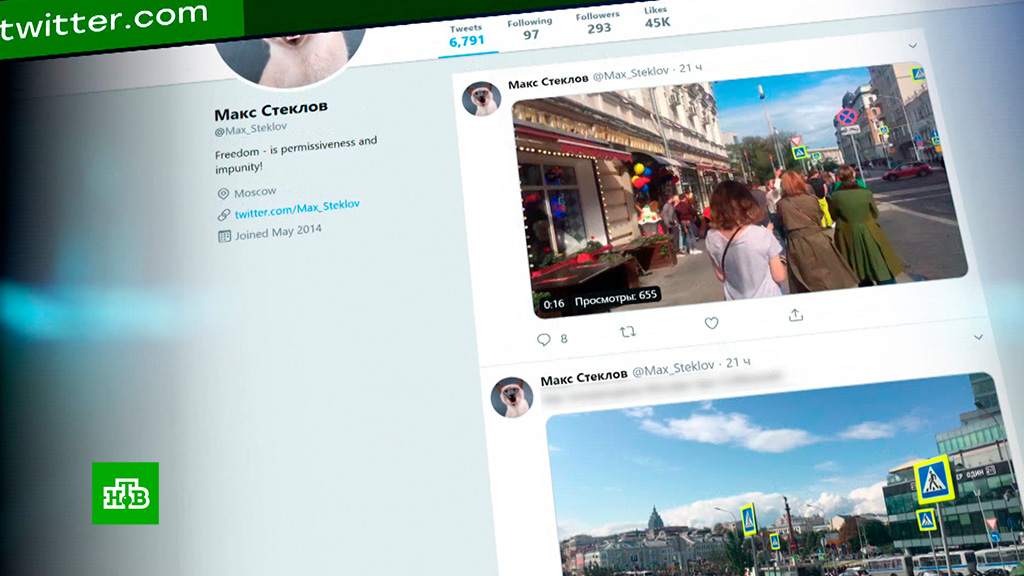Like the first video tweet

(711, 323)
